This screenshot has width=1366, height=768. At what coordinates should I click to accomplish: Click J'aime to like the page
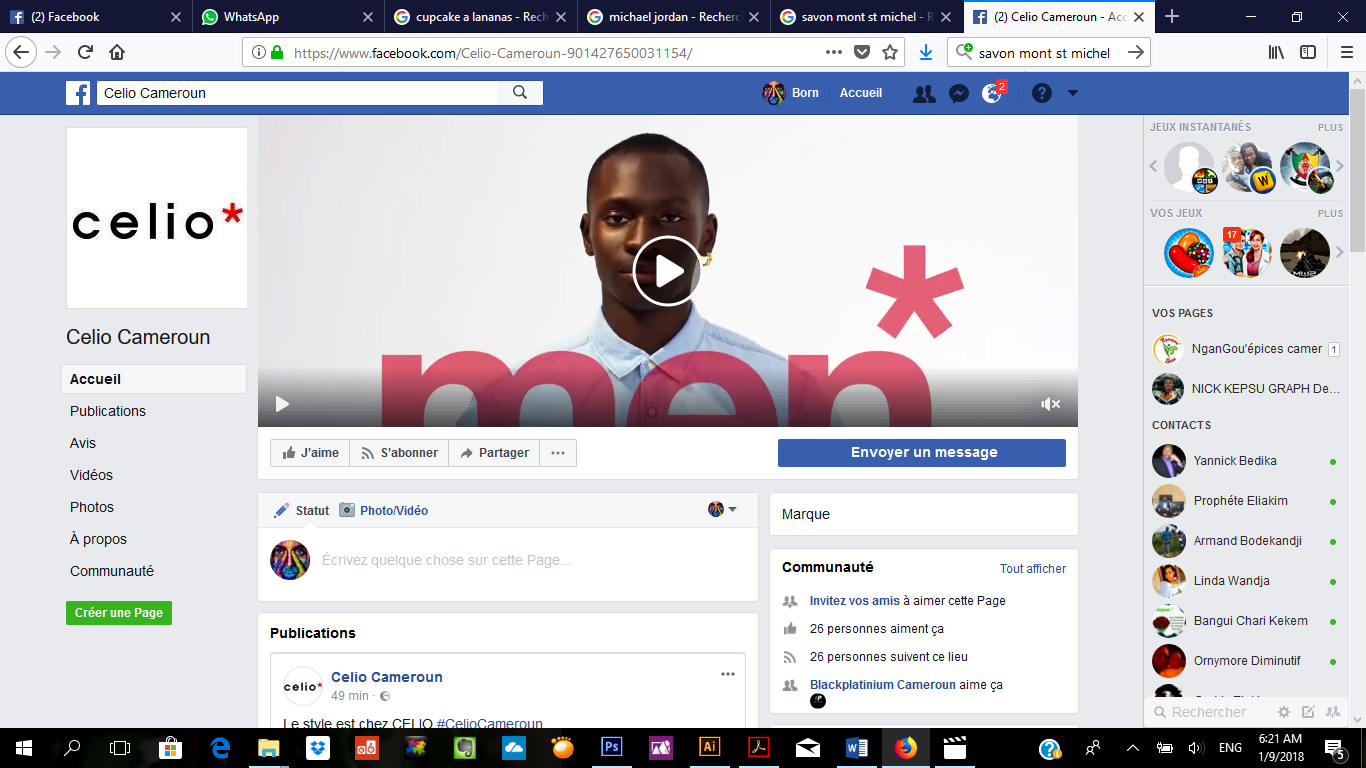click(x=310, y=453)
